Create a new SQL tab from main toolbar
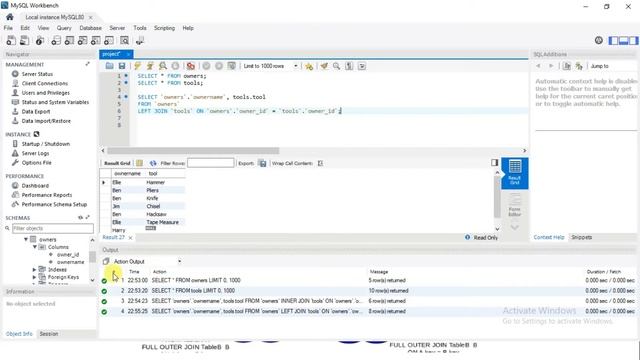This screenshot has width=640, height=360. click(x=11, y=40)
